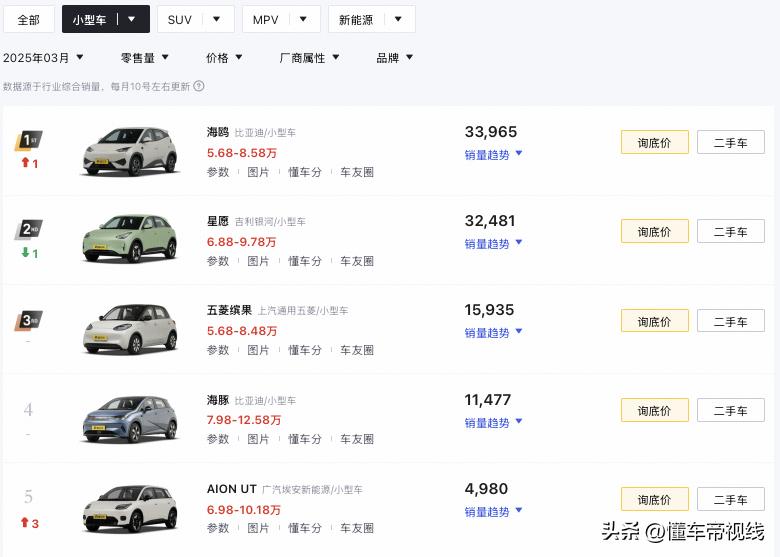Open the 海鸥 car thumbnail image

129,151
